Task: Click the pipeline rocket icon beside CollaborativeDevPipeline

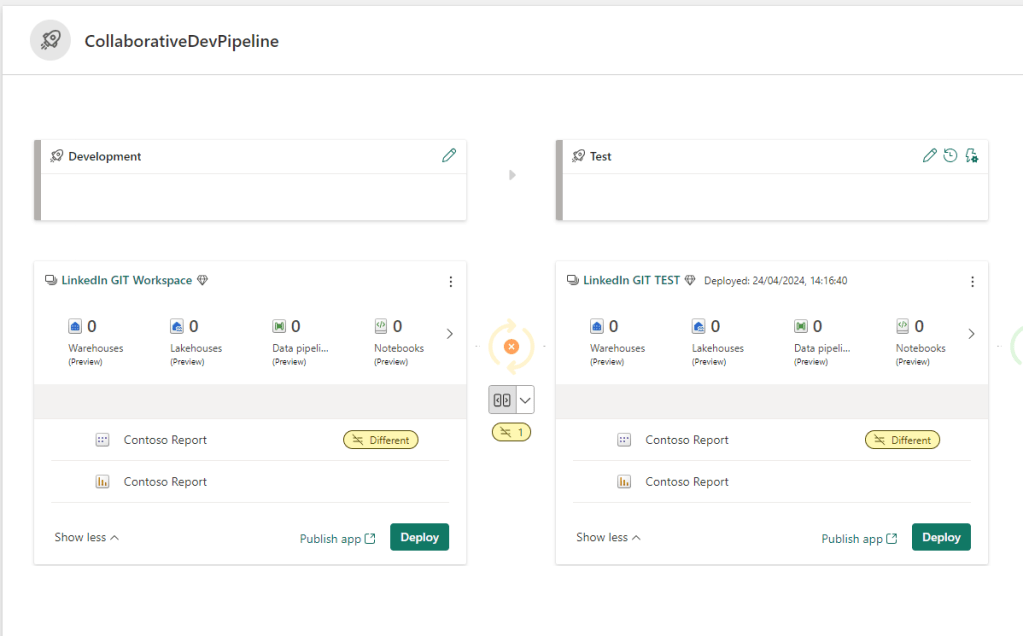Action: pos(50,41)
